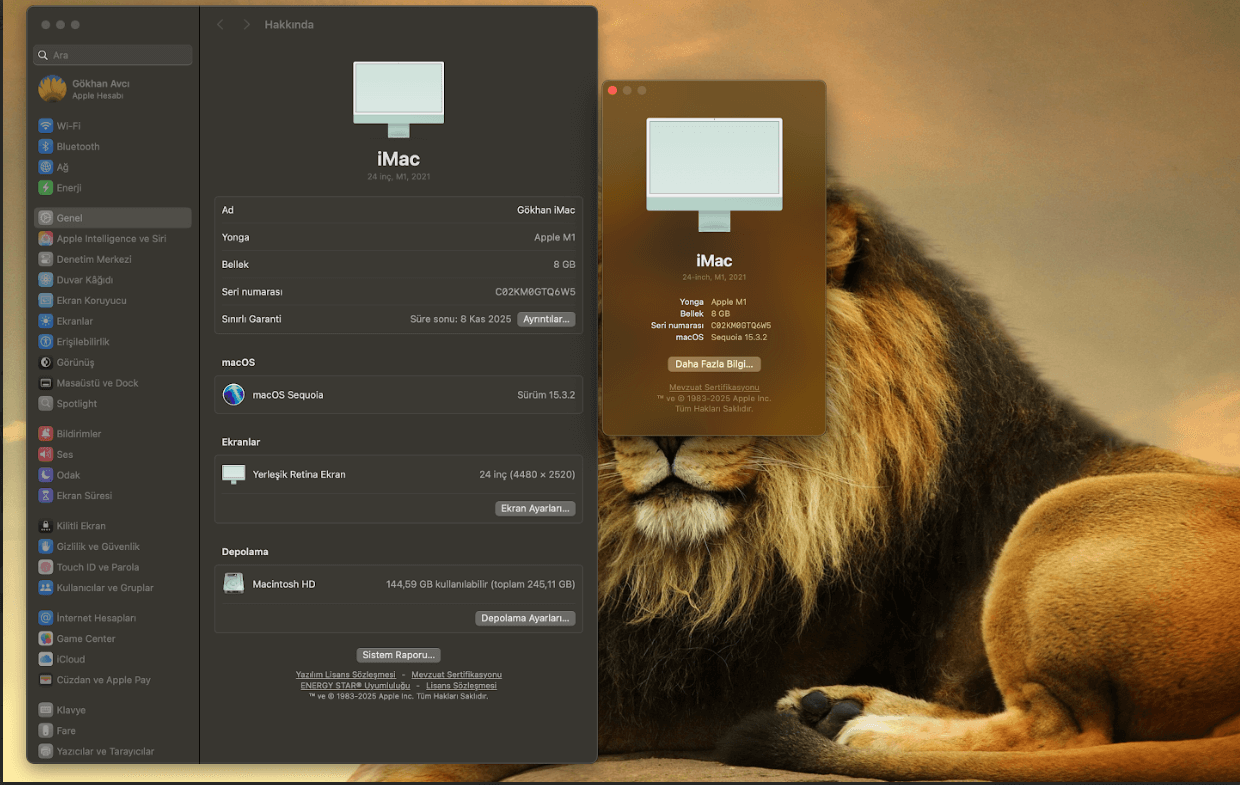
Task: Click the macOS Sequoia icon
Action: pos(233,394)
